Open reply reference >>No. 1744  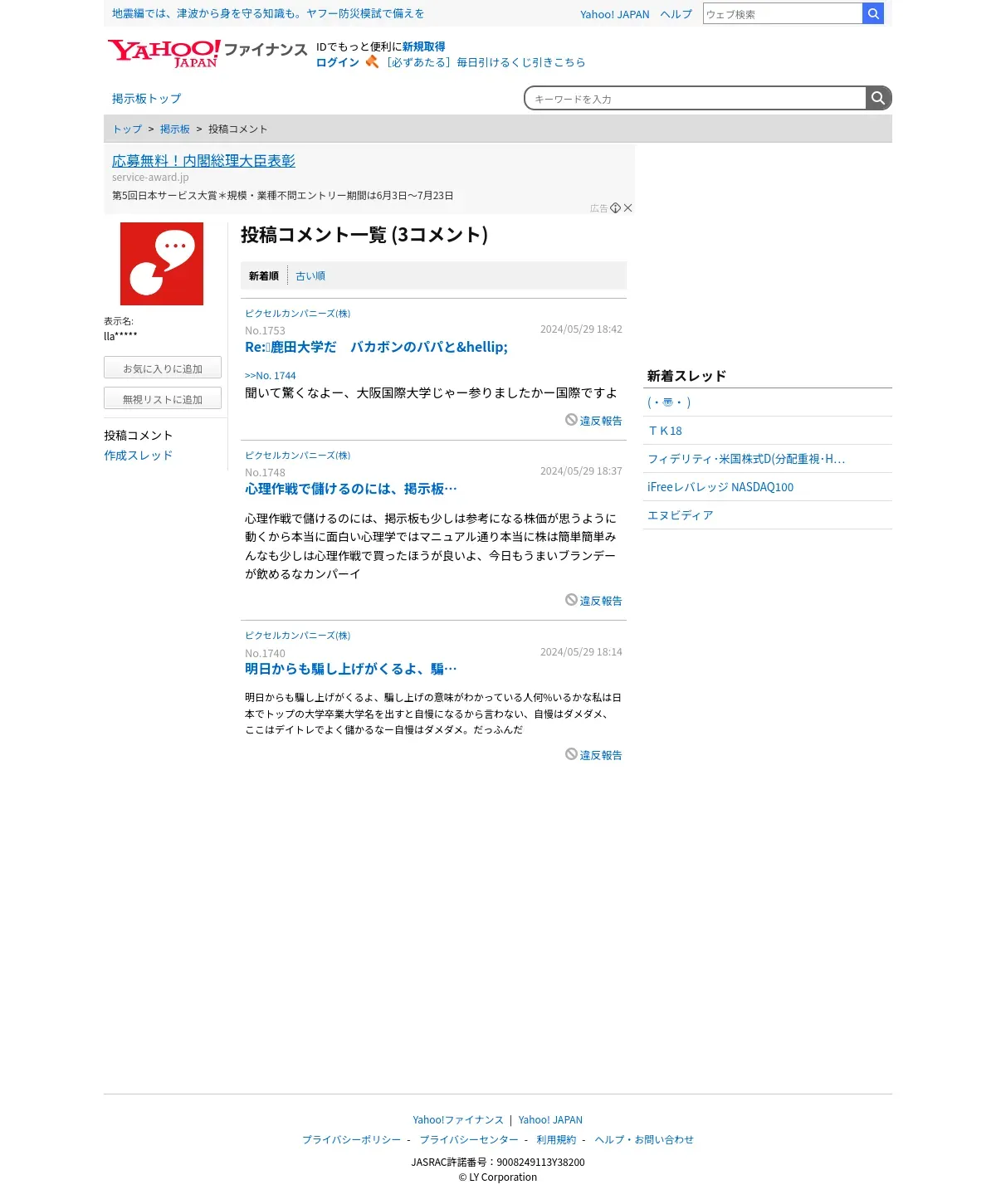pos(271,376)
